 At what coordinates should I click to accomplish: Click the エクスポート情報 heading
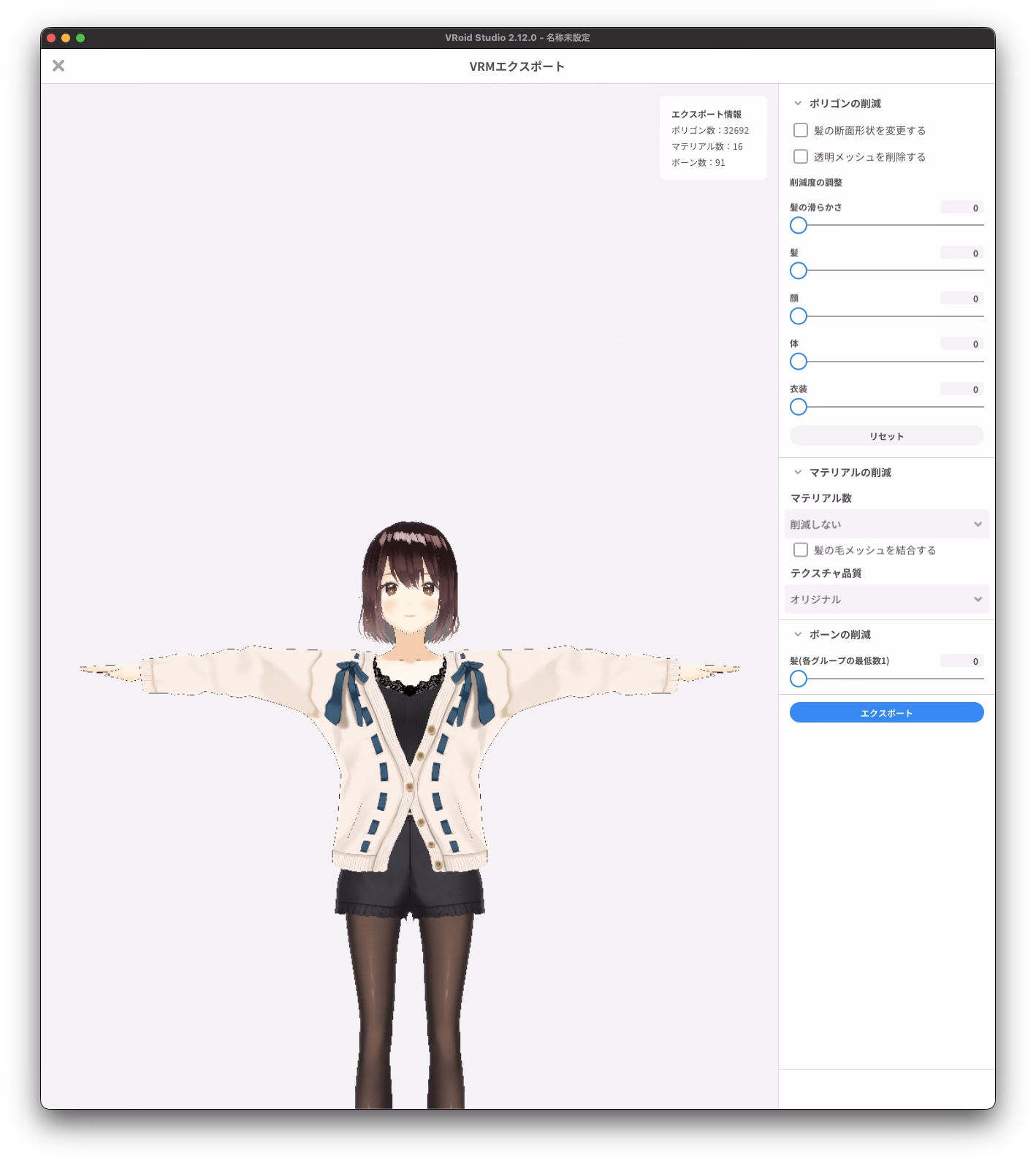coord(706,115)
